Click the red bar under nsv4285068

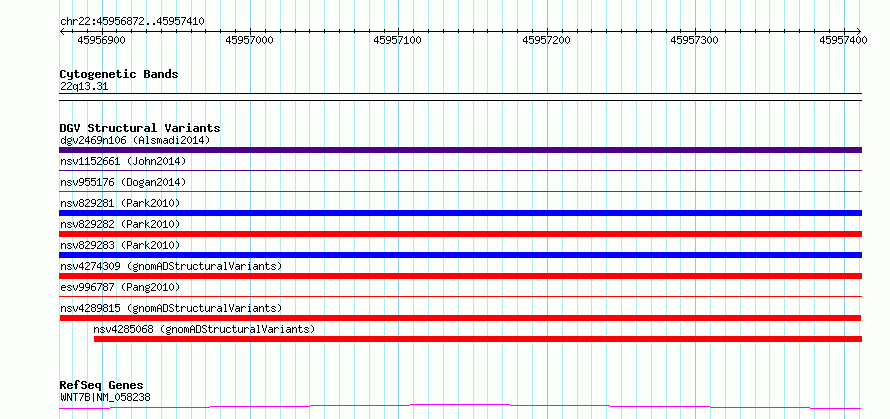pyautogui.click(x=478, y=339)
